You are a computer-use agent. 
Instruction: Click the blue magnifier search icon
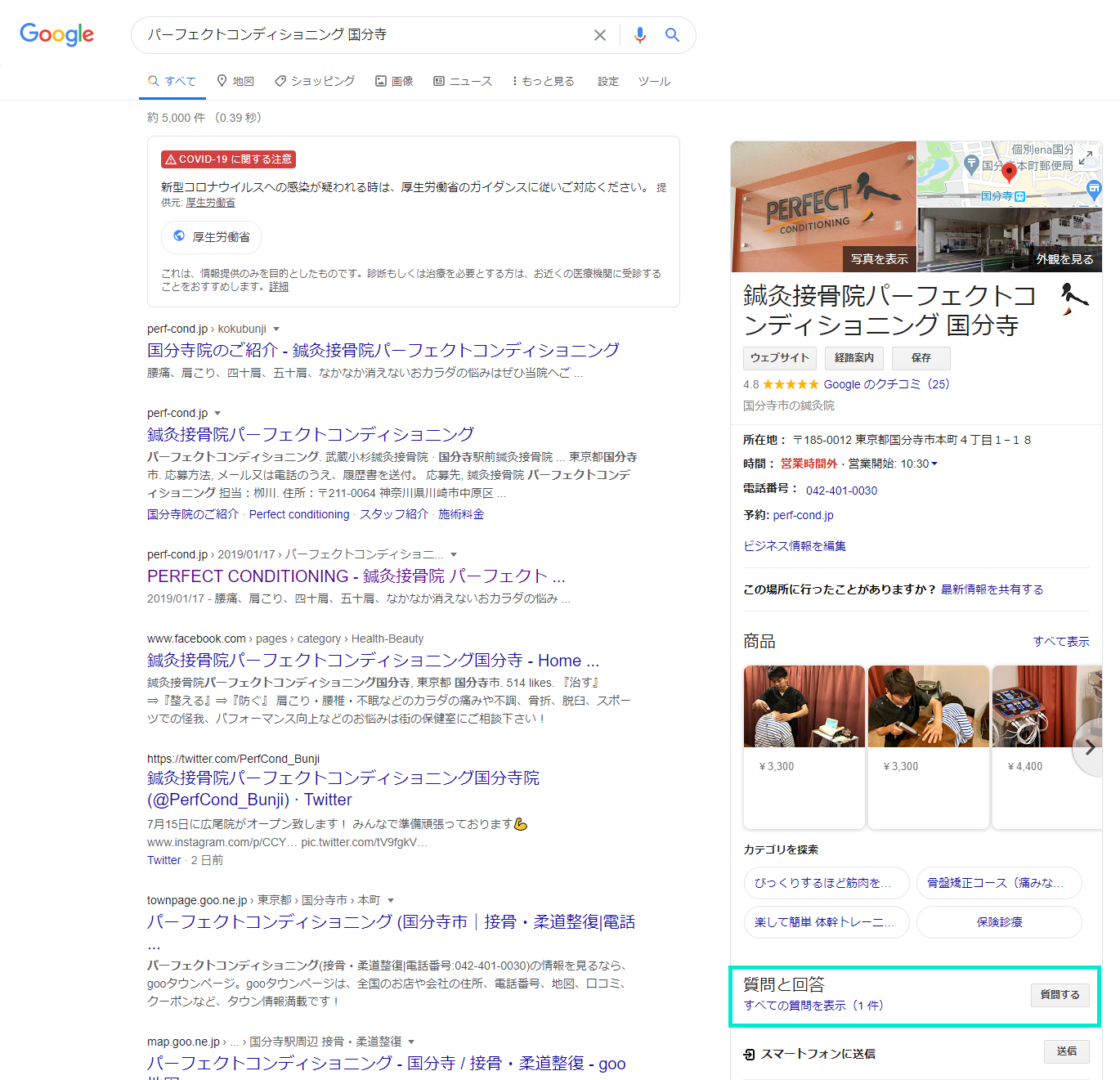(672, 35)
